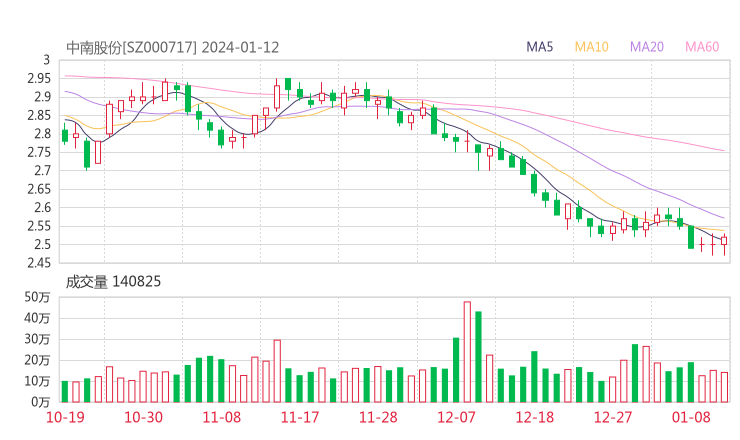Click the tallest red volume bar near 12-07

(467, 352)
